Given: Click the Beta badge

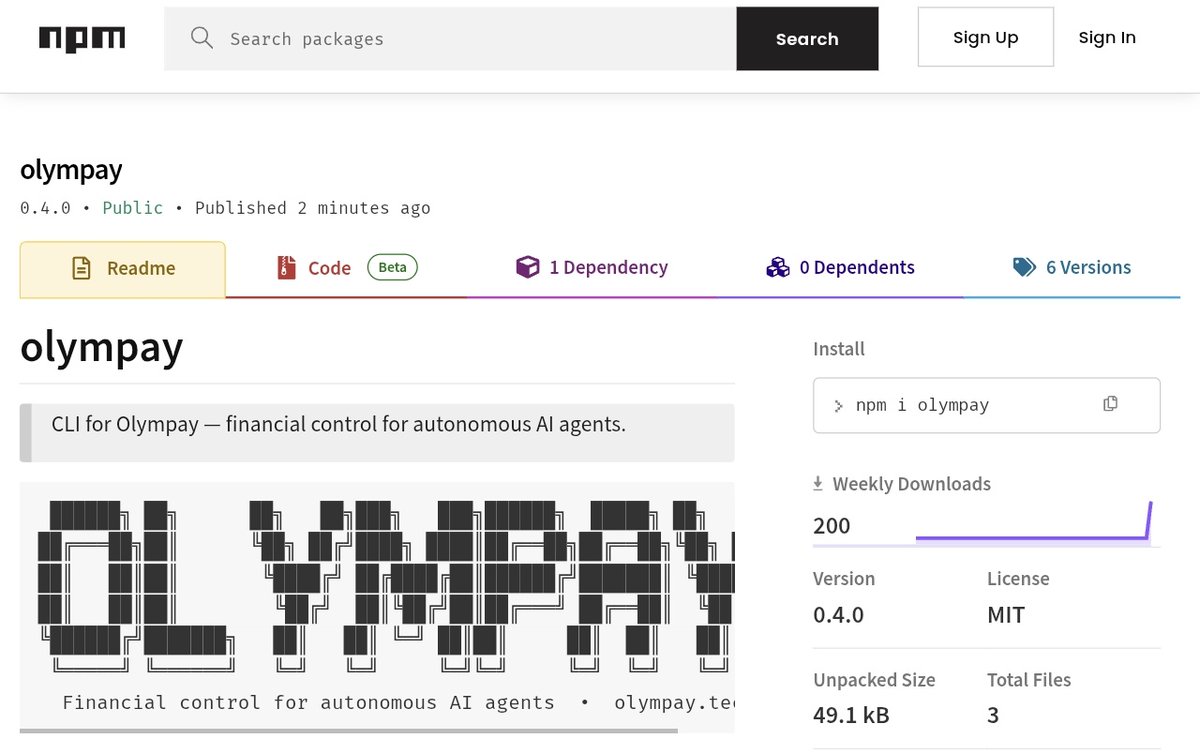Looking at the screenshot, I should coord(392,267).
